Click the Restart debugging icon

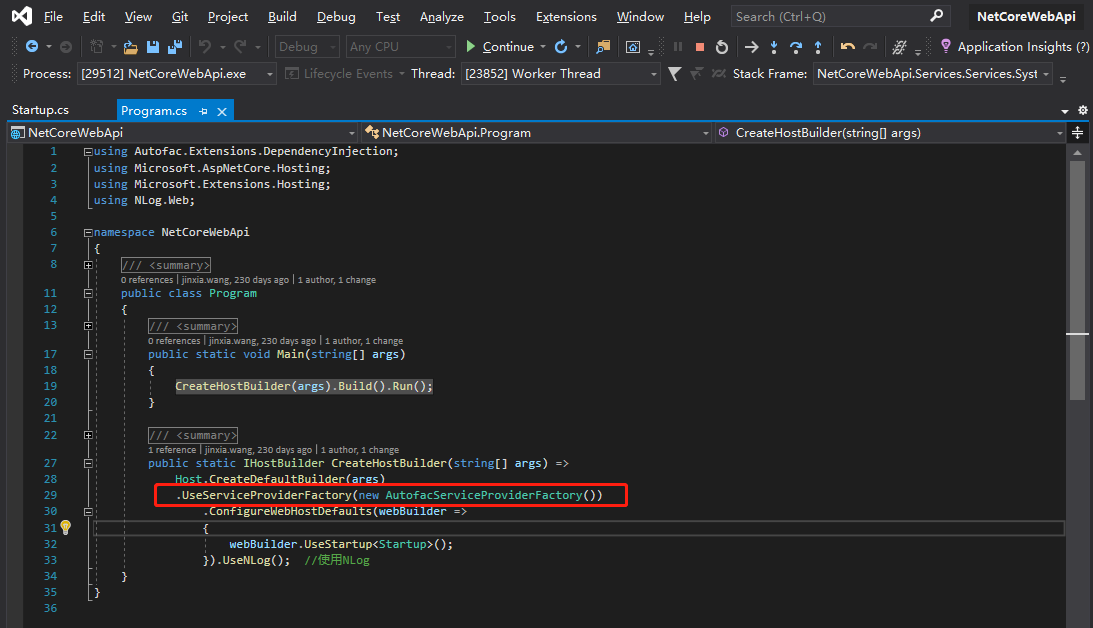point(721,47)
